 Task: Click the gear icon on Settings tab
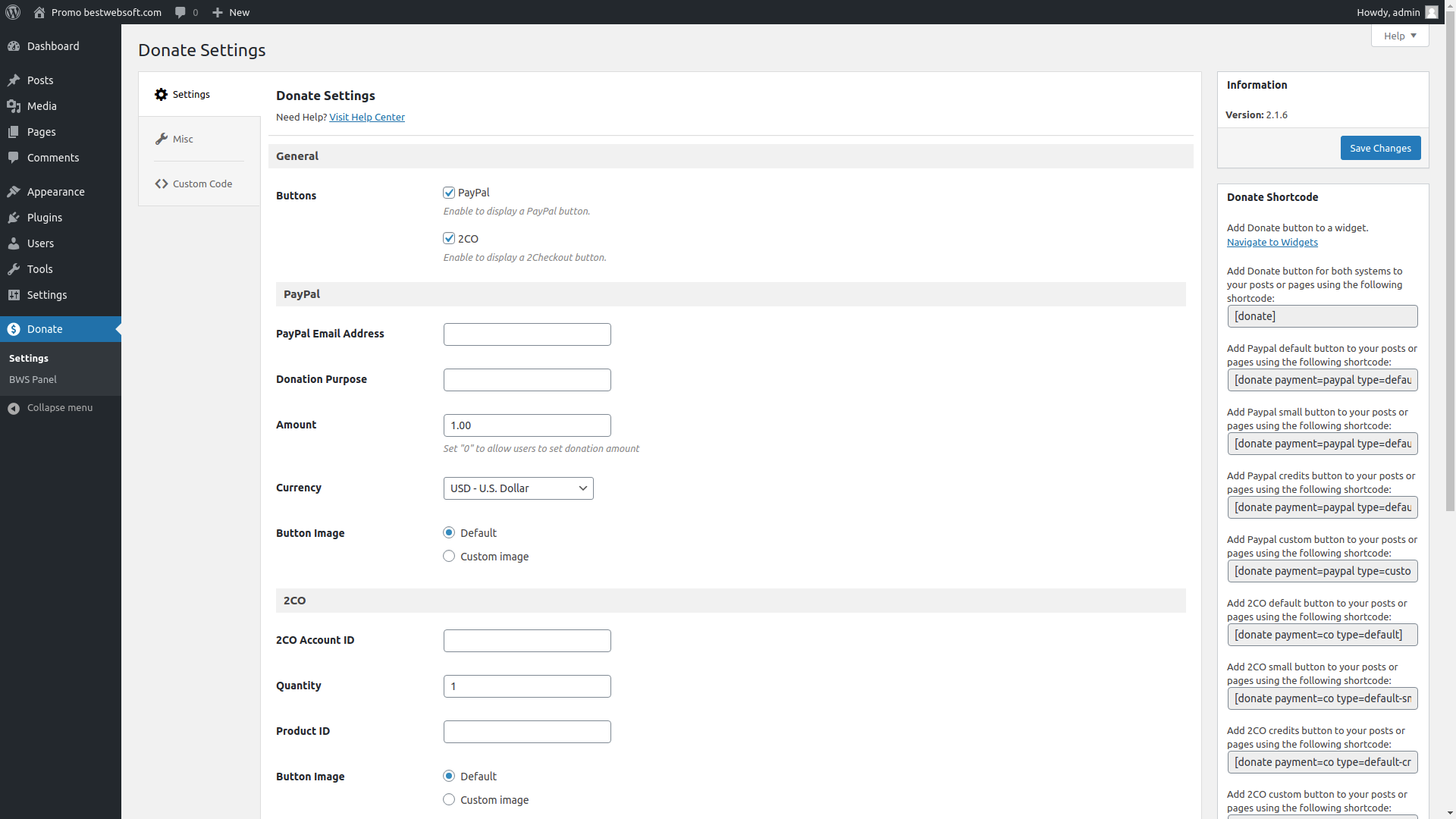click(161, 95)
